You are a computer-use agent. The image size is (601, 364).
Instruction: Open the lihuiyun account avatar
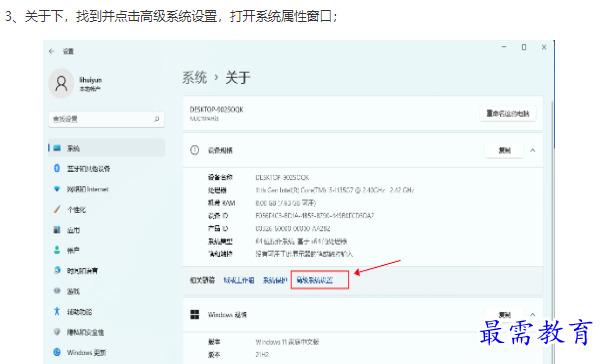click(x=61, y=83)
